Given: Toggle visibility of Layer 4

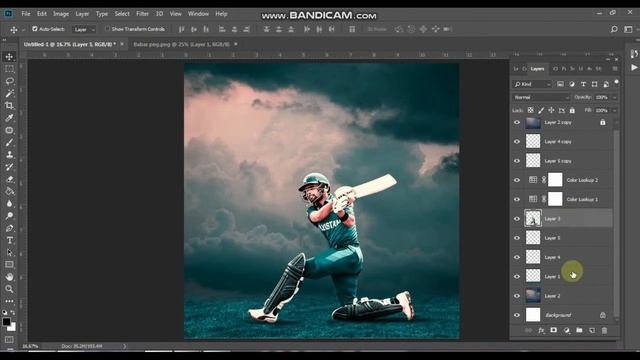Looking at the screenshot, I should pos(517,257).
